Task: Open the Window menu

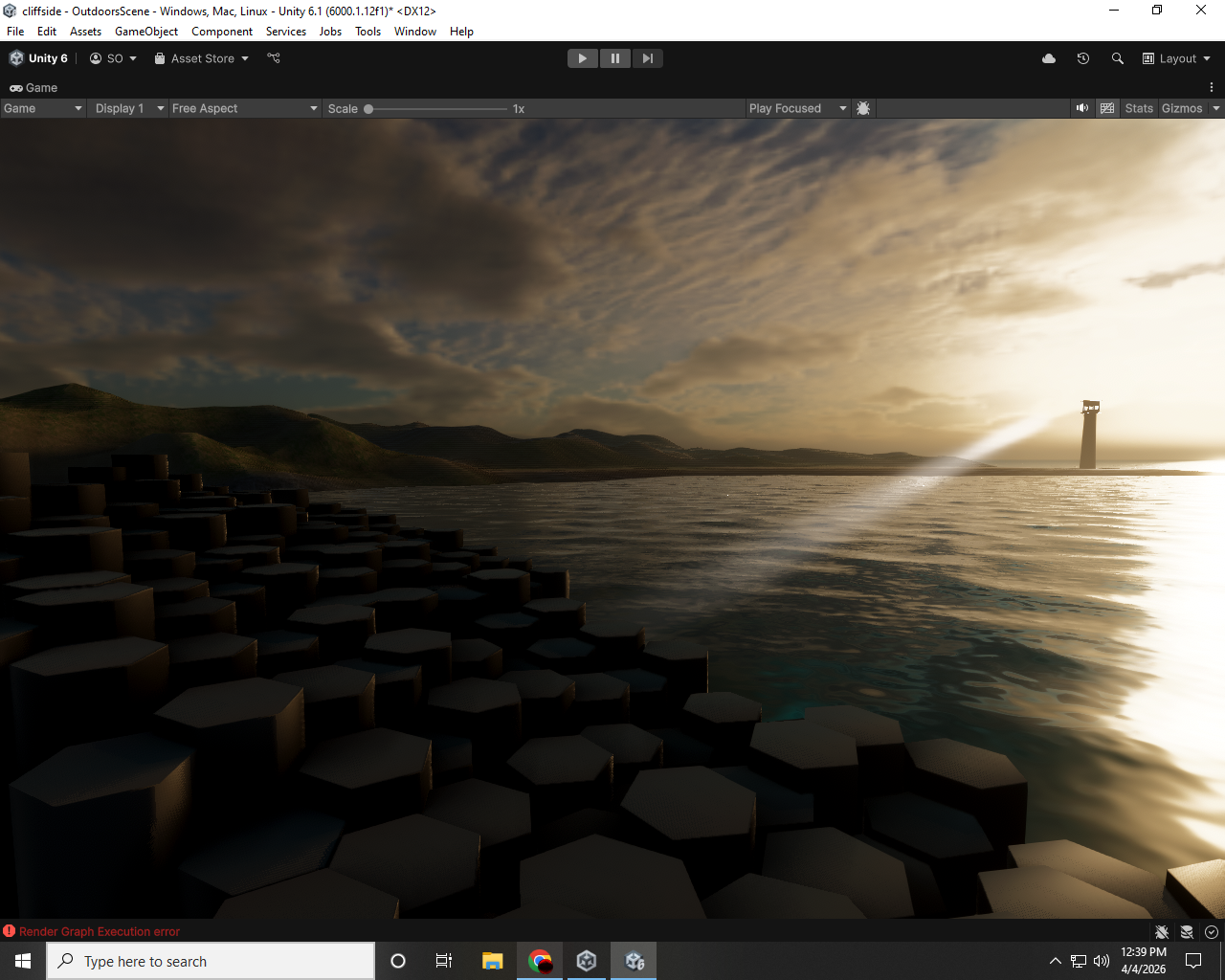Action: [414, 32]
